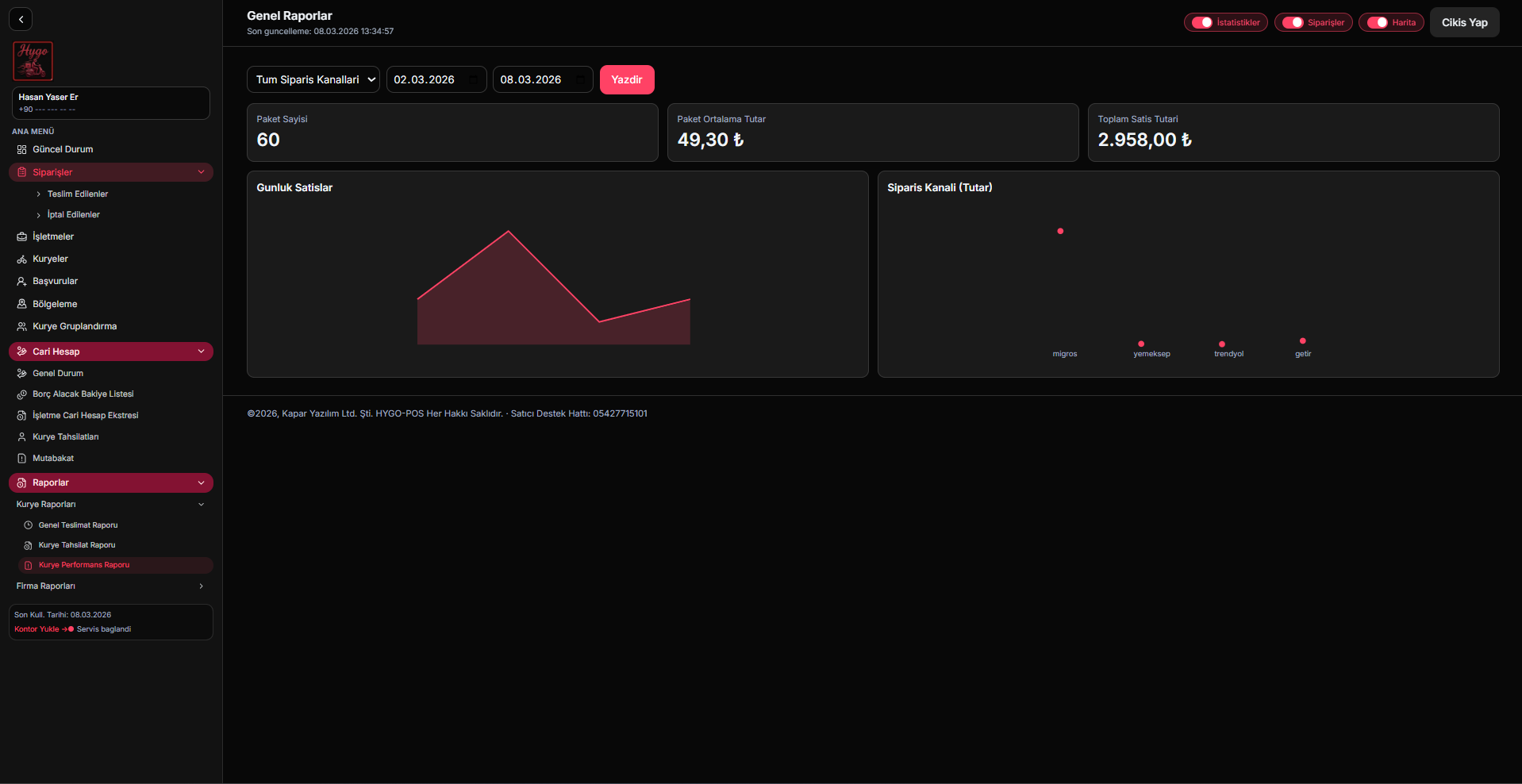Image resolution: width=1522 pixels, height=784 pixels.
Task: Click the Bölgeleme icon in sidebar
Action: click(x=21, y=304)
